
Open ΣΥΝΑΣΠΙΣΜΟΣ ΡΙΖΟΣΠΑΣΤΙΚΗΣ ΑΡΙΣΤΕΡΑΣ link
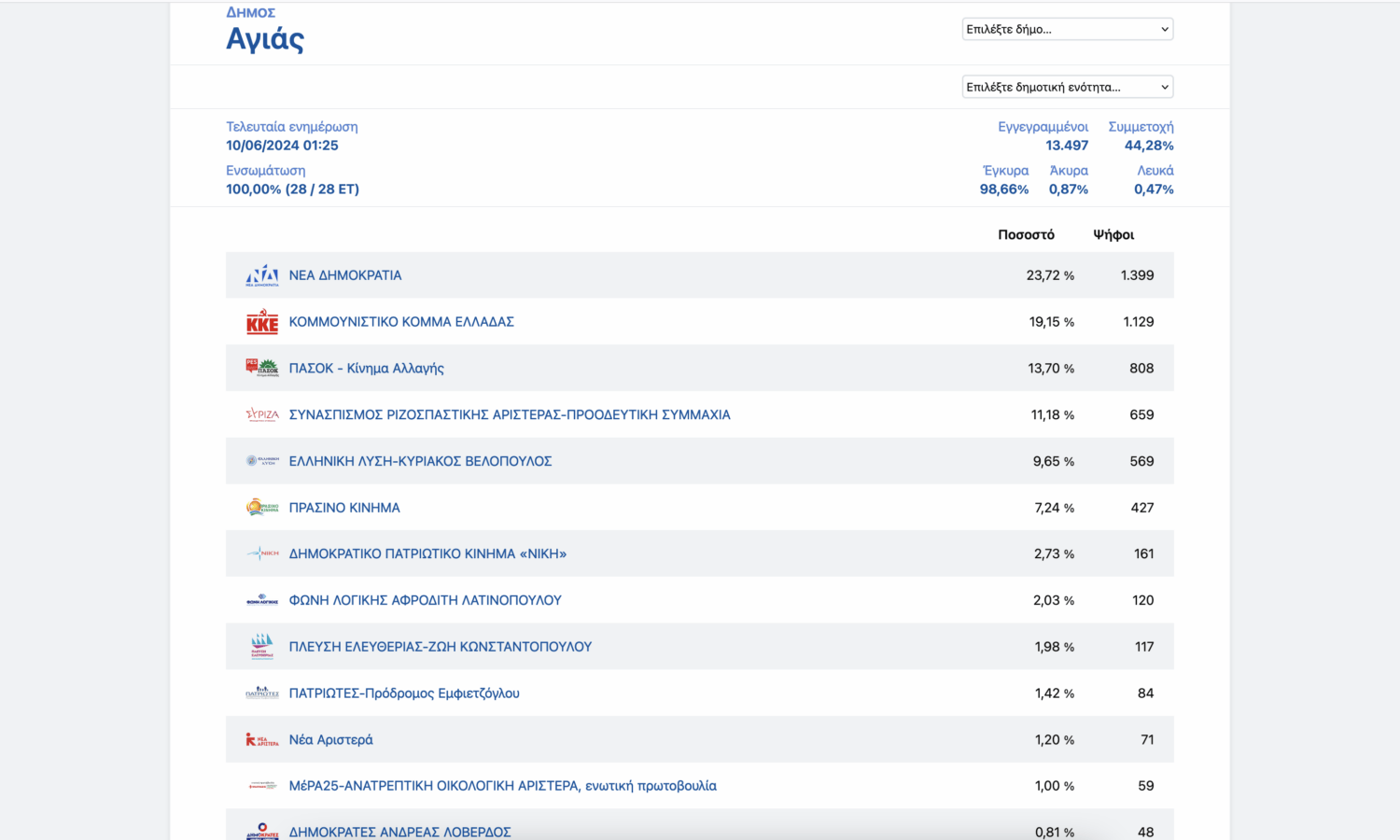click(x=510, y=414)
